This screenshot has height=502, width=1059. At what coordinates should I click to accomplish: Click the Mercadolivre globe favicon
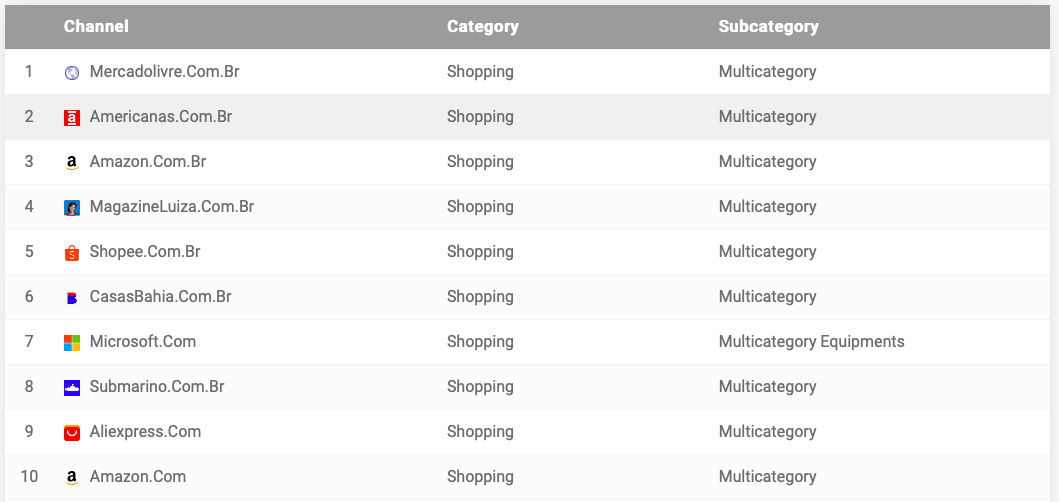[x=72, y=72]
